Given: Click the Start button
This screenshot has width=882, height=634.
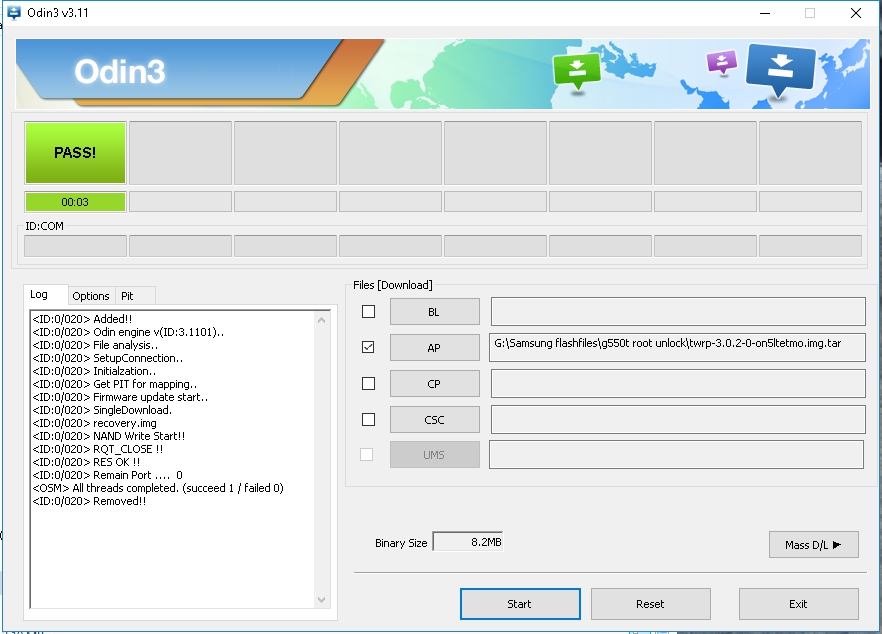Looking at the screenshot, I should [x=520, y=604].
